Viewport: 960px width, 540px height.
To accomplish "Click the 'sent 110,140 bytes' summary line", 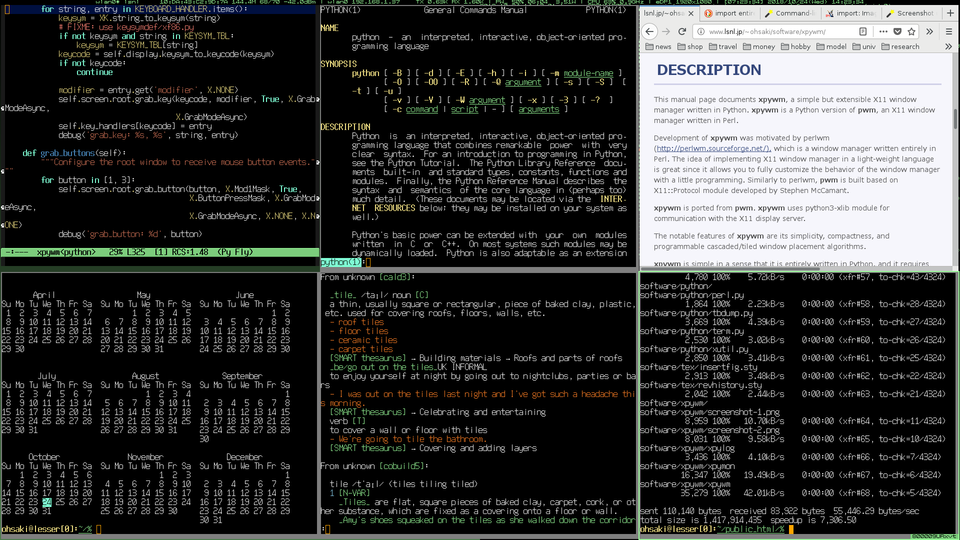I will tap(779, 511).
